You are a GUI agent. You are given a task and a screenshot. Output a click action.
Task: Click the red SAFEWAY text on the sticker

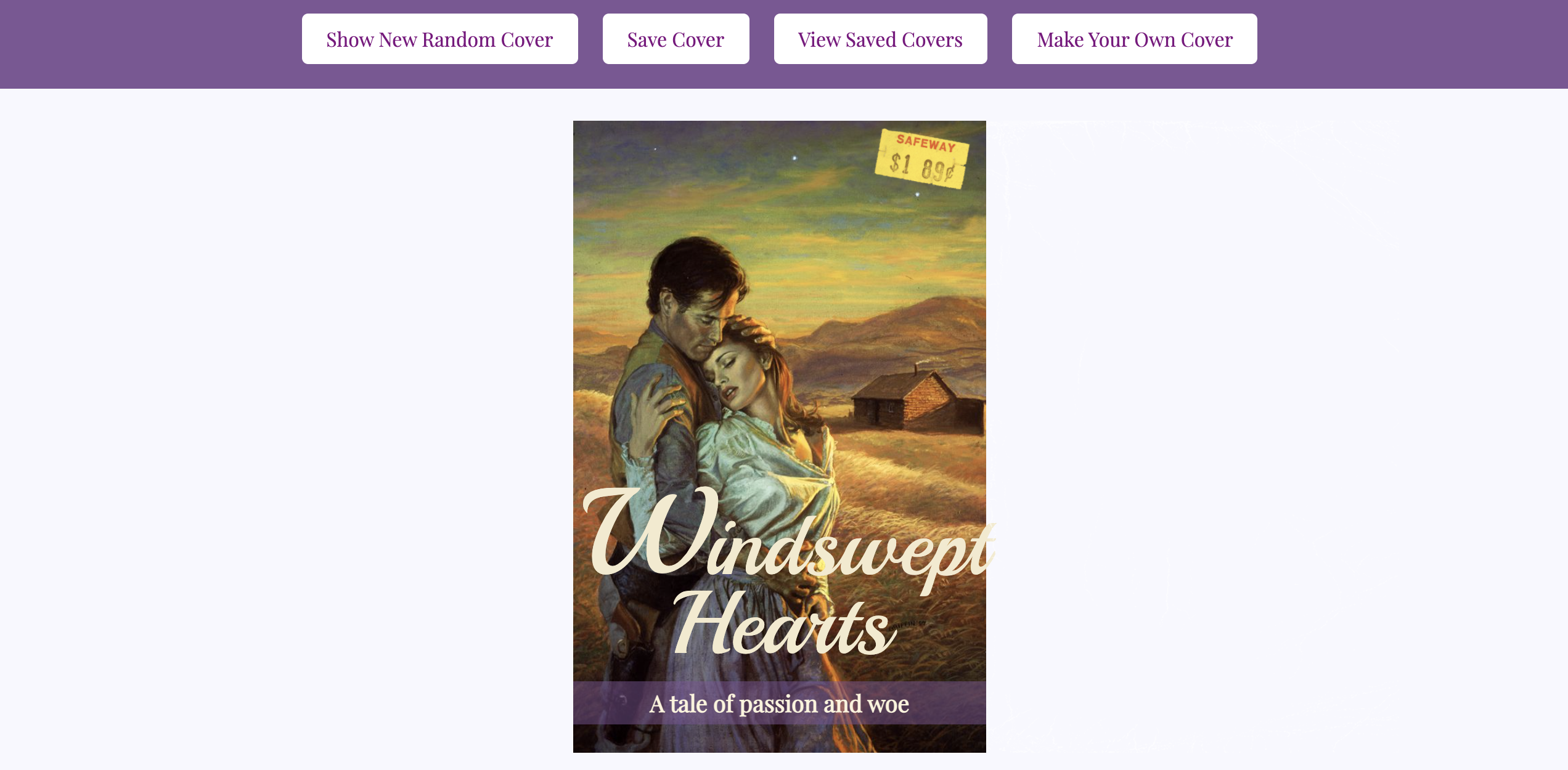click(x=926, y=144)
